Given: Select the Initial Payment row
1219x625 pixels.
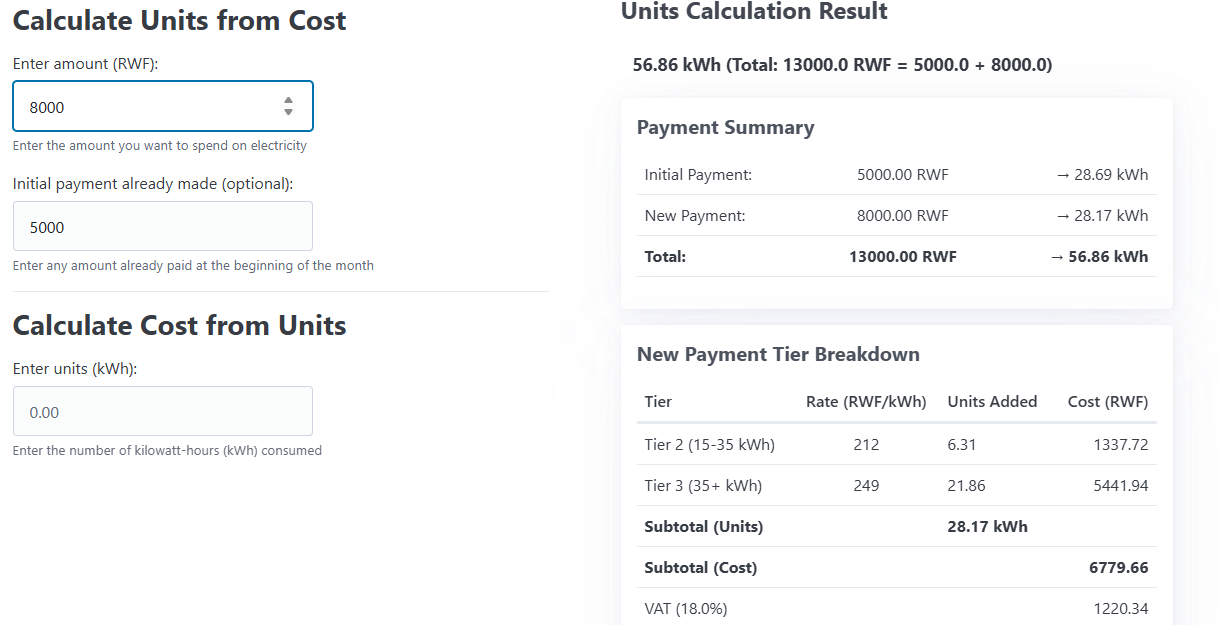Looking at the screenshot, I should point(895,174).
